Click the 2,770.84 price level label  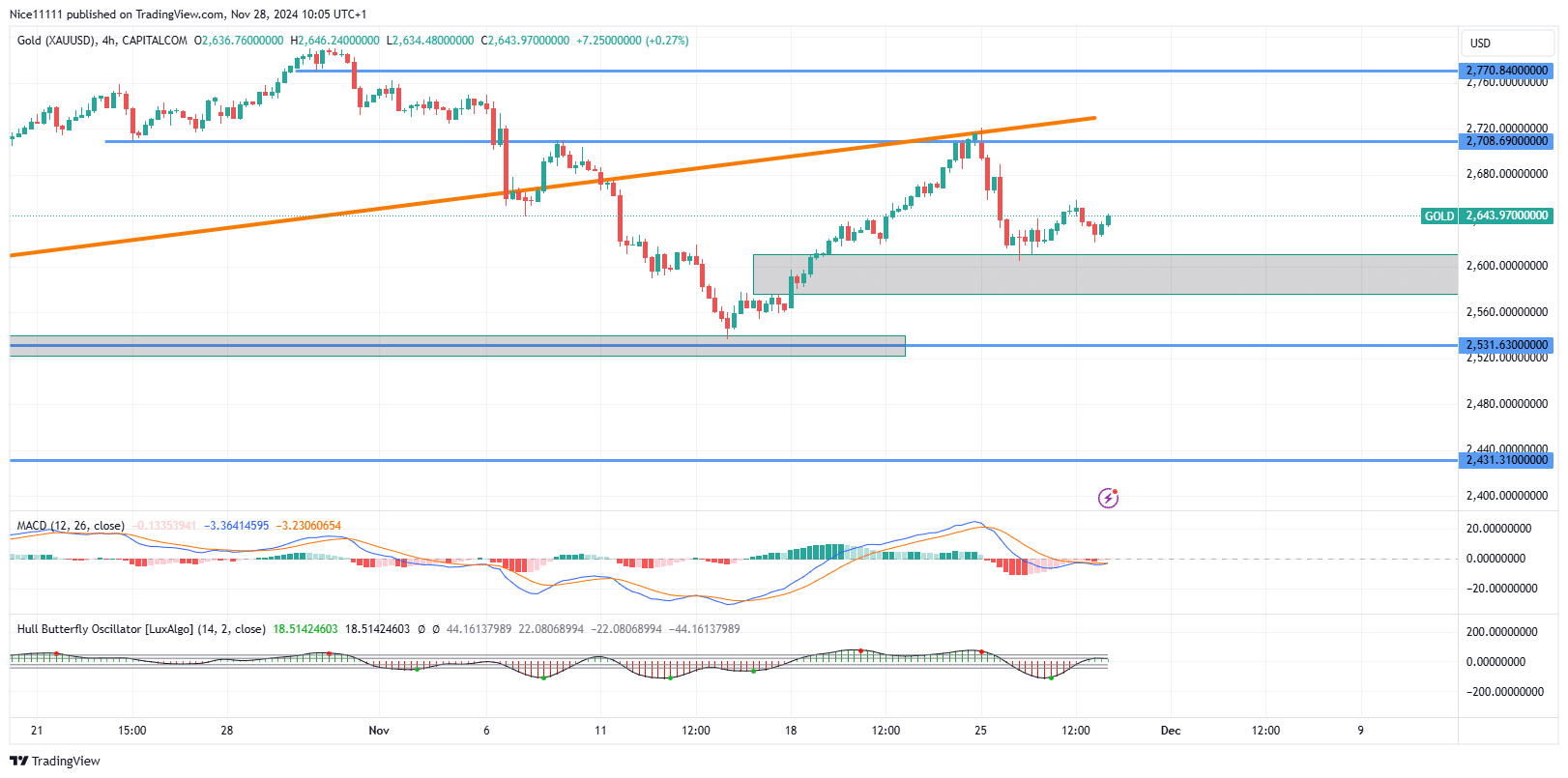(x=1506, y=71)
